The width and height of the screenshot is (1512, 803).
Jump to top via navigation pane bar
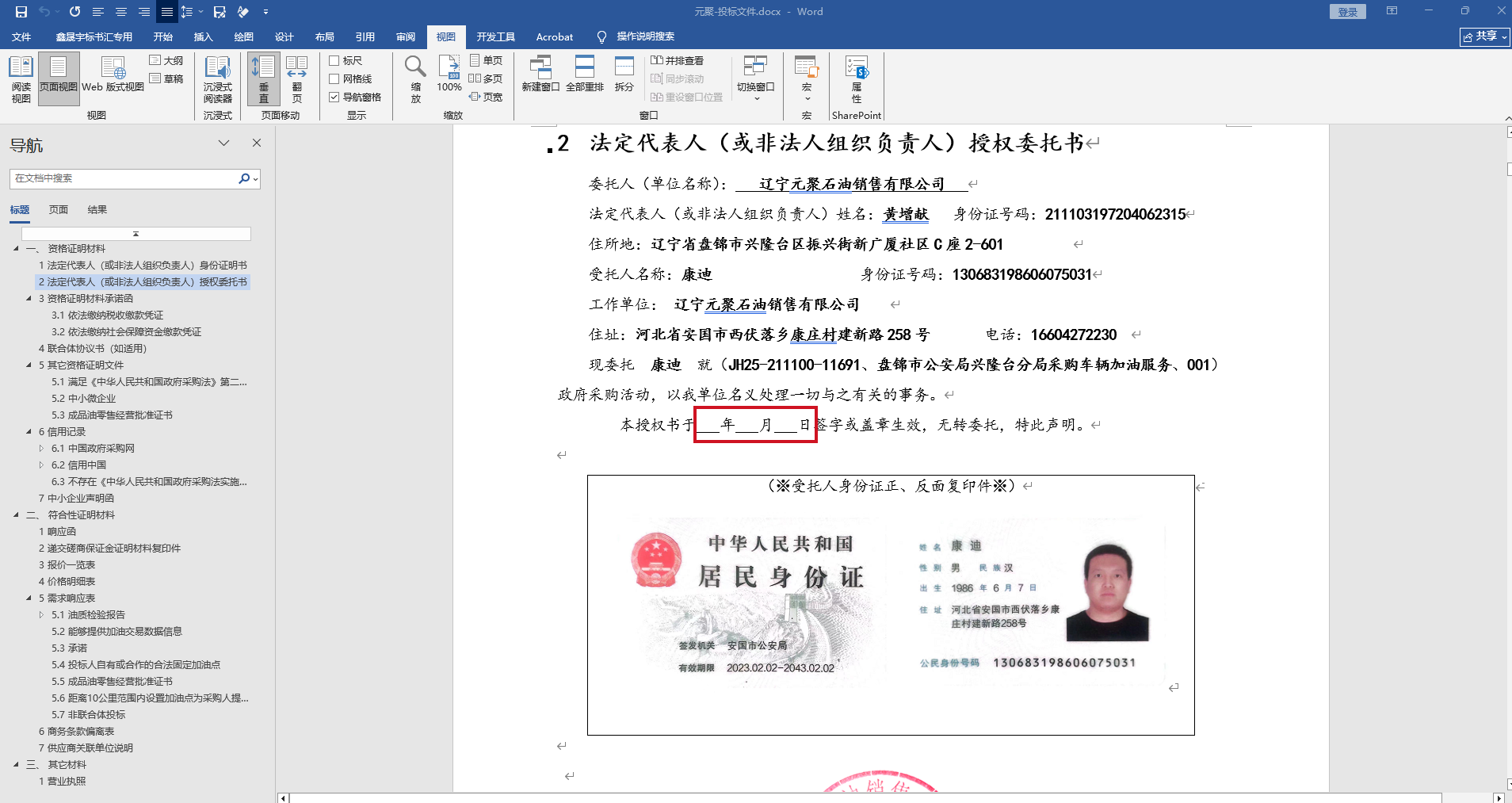point(136,234)
